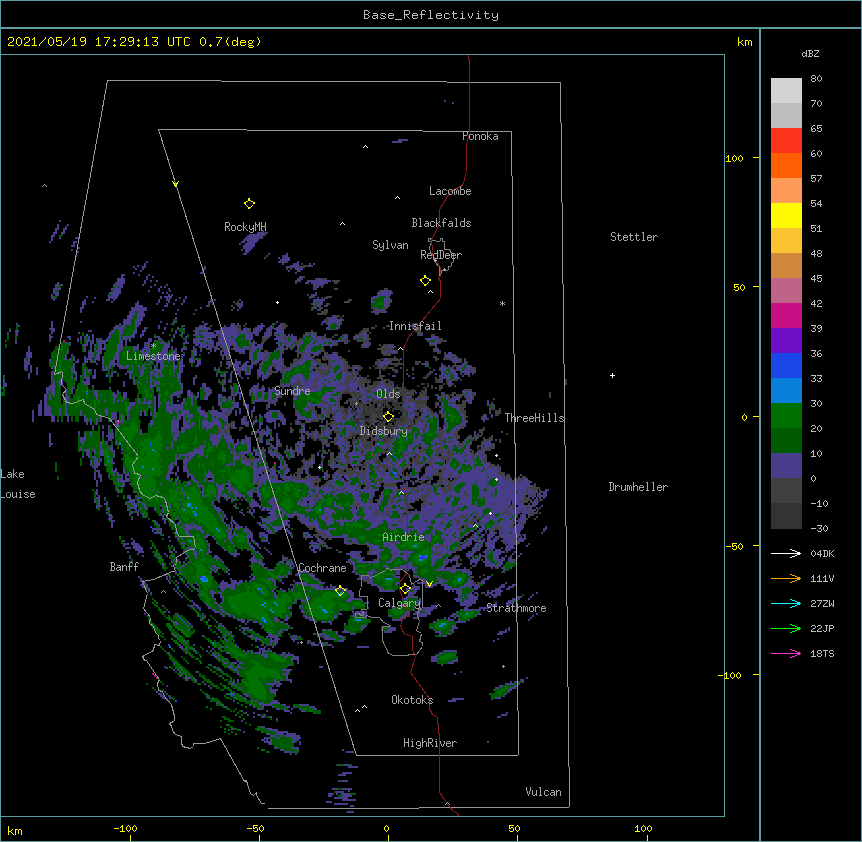The height and width of the screenshot is (842, 862).
Task: Pick the red 60-65 dBZ swatch
Action: pos(786,140)
